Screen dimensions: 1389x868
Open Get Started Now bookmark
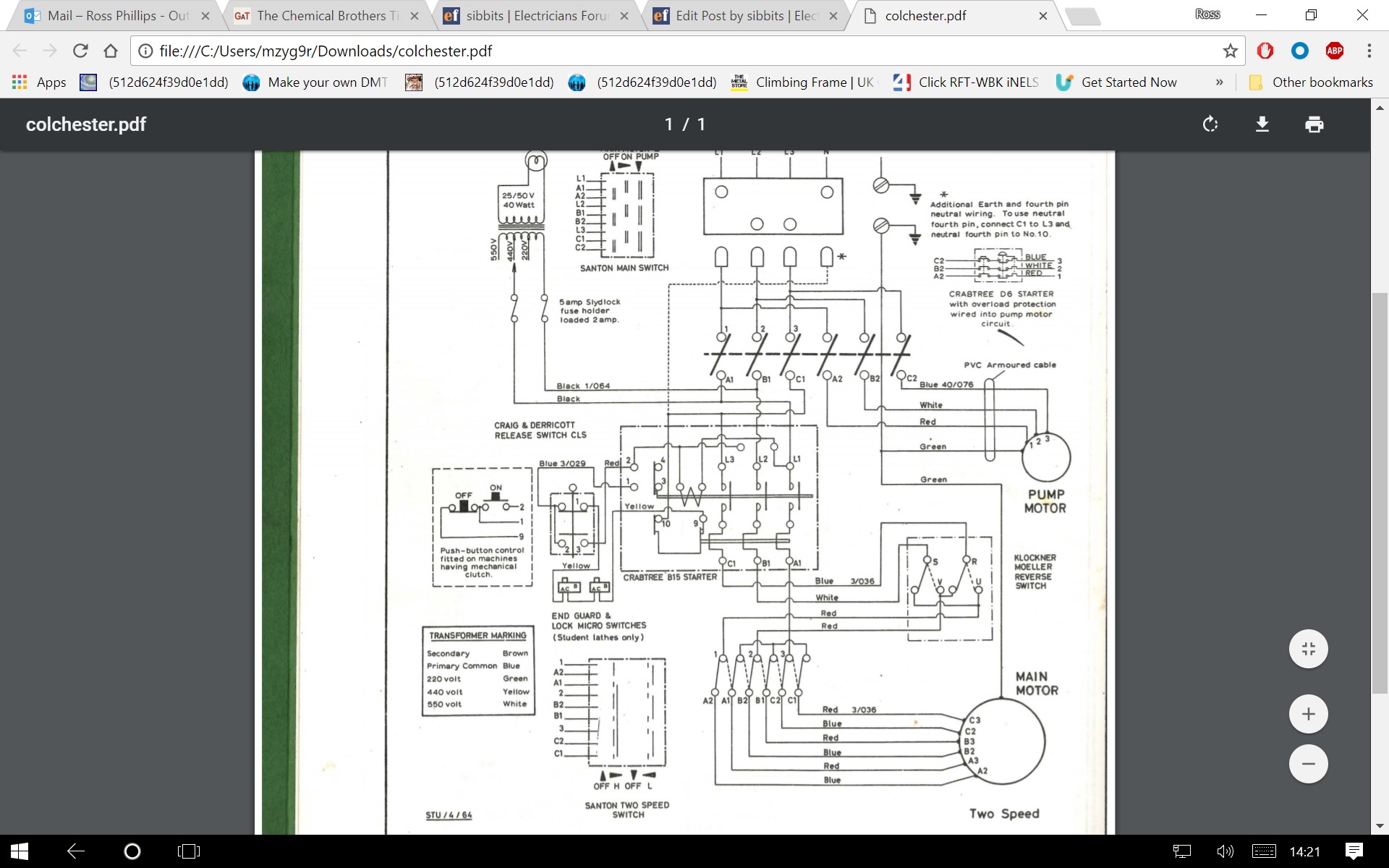pos(1117,82)
